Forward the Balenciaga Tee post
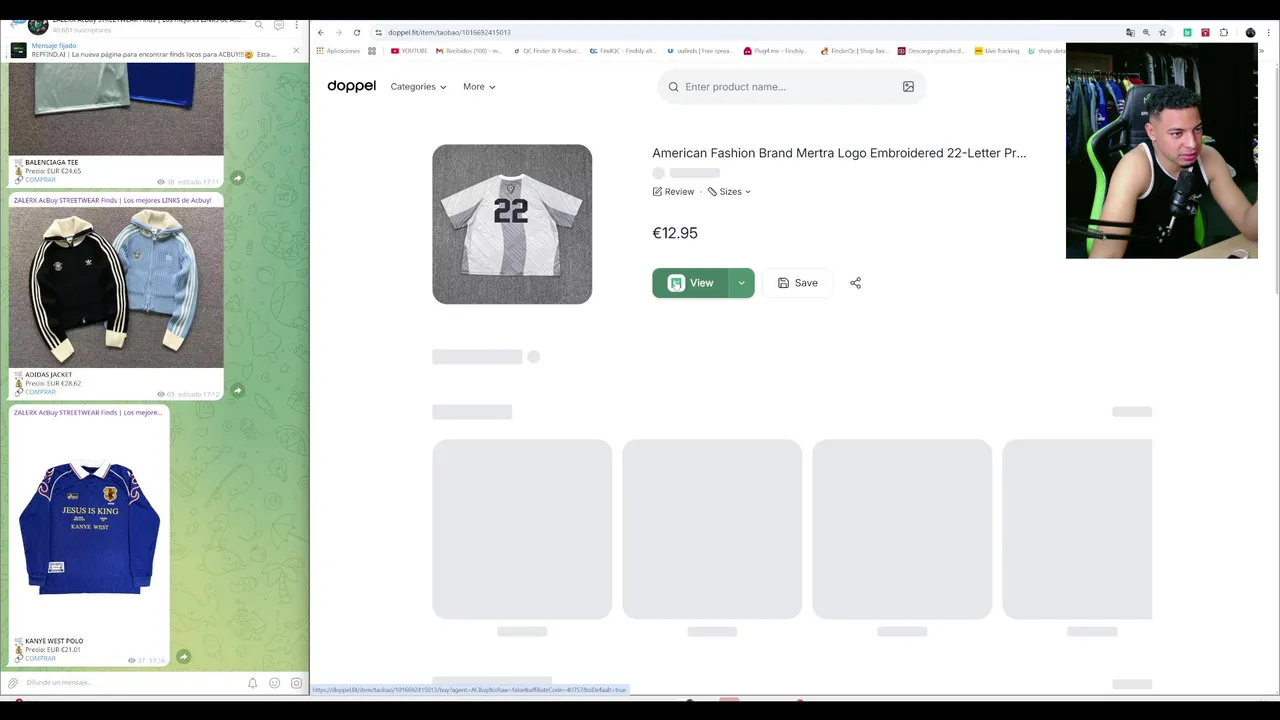 click(237, 178)
